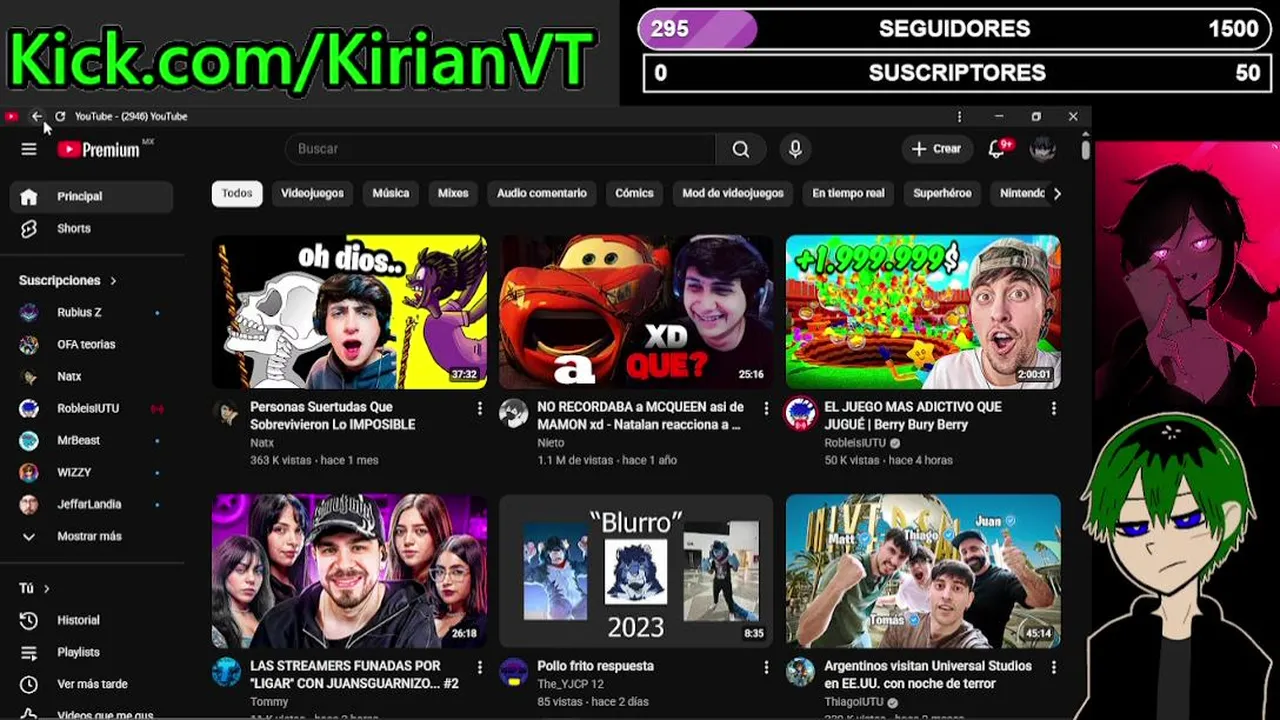
Task: Open options for Personas Suertudas video
Action: 479,408
